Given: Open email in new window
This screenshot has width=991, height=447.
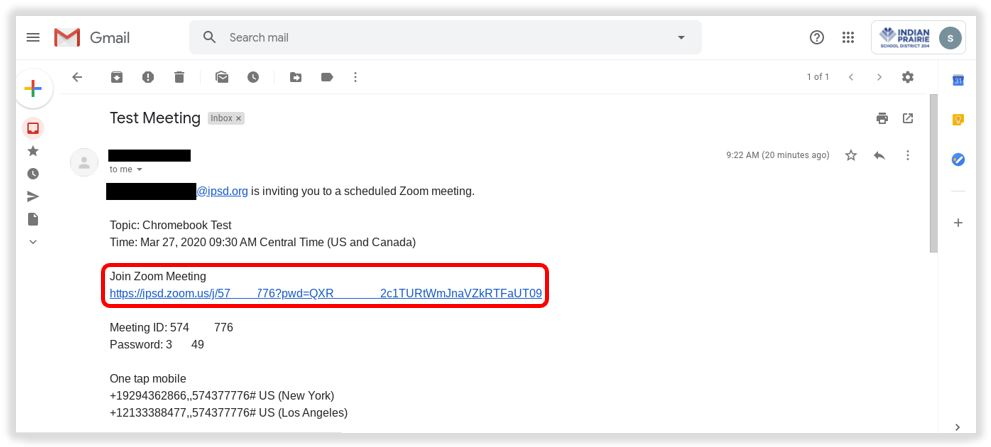Looking at the screenshot, I should coord(908,118).
